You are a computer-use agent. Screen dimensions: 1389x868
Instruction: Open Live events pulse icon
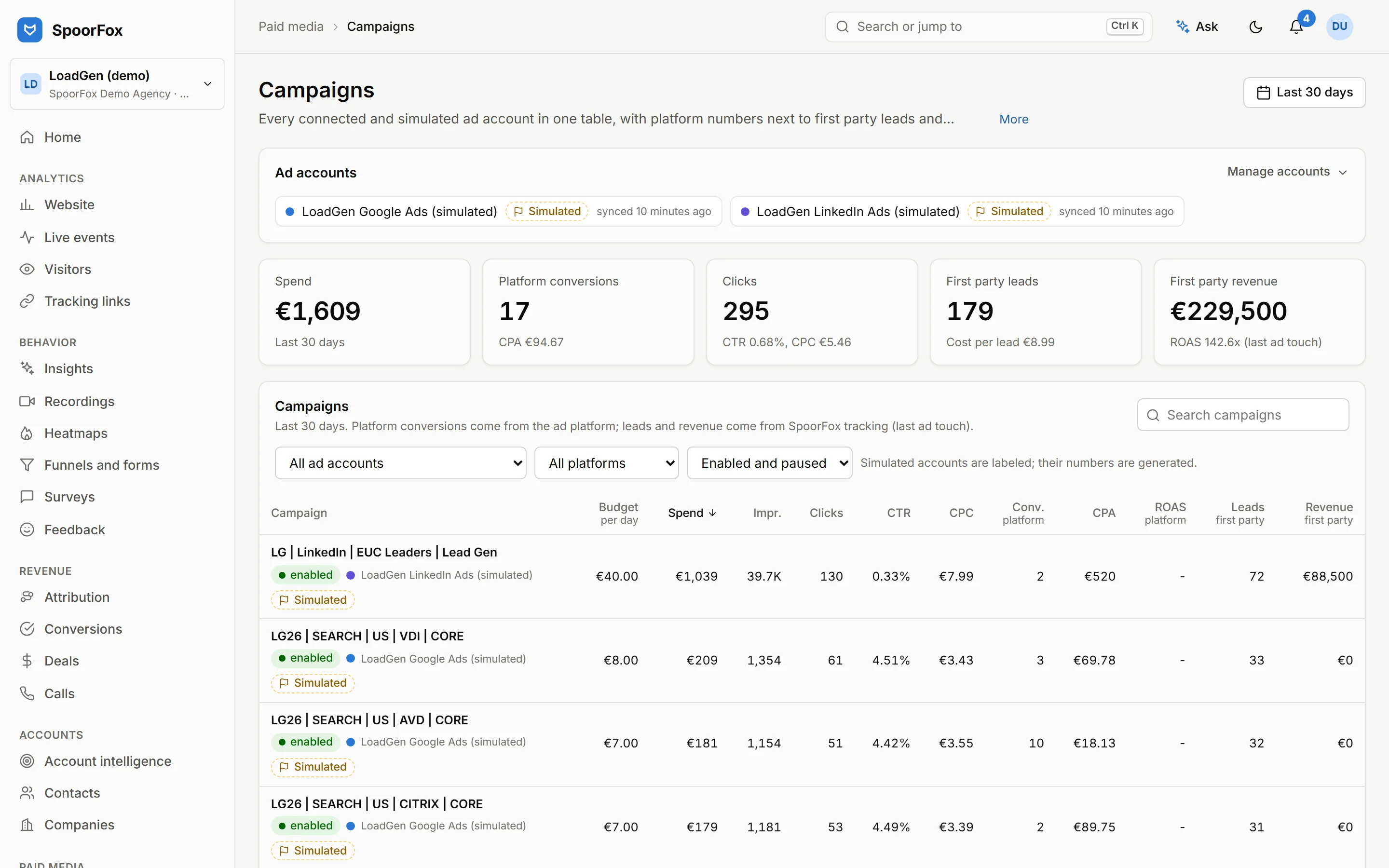pos(27,237)
